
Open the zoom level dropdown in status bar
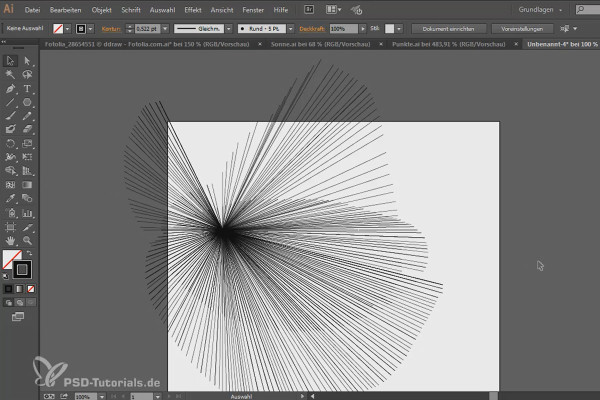(x=102, y=397)
